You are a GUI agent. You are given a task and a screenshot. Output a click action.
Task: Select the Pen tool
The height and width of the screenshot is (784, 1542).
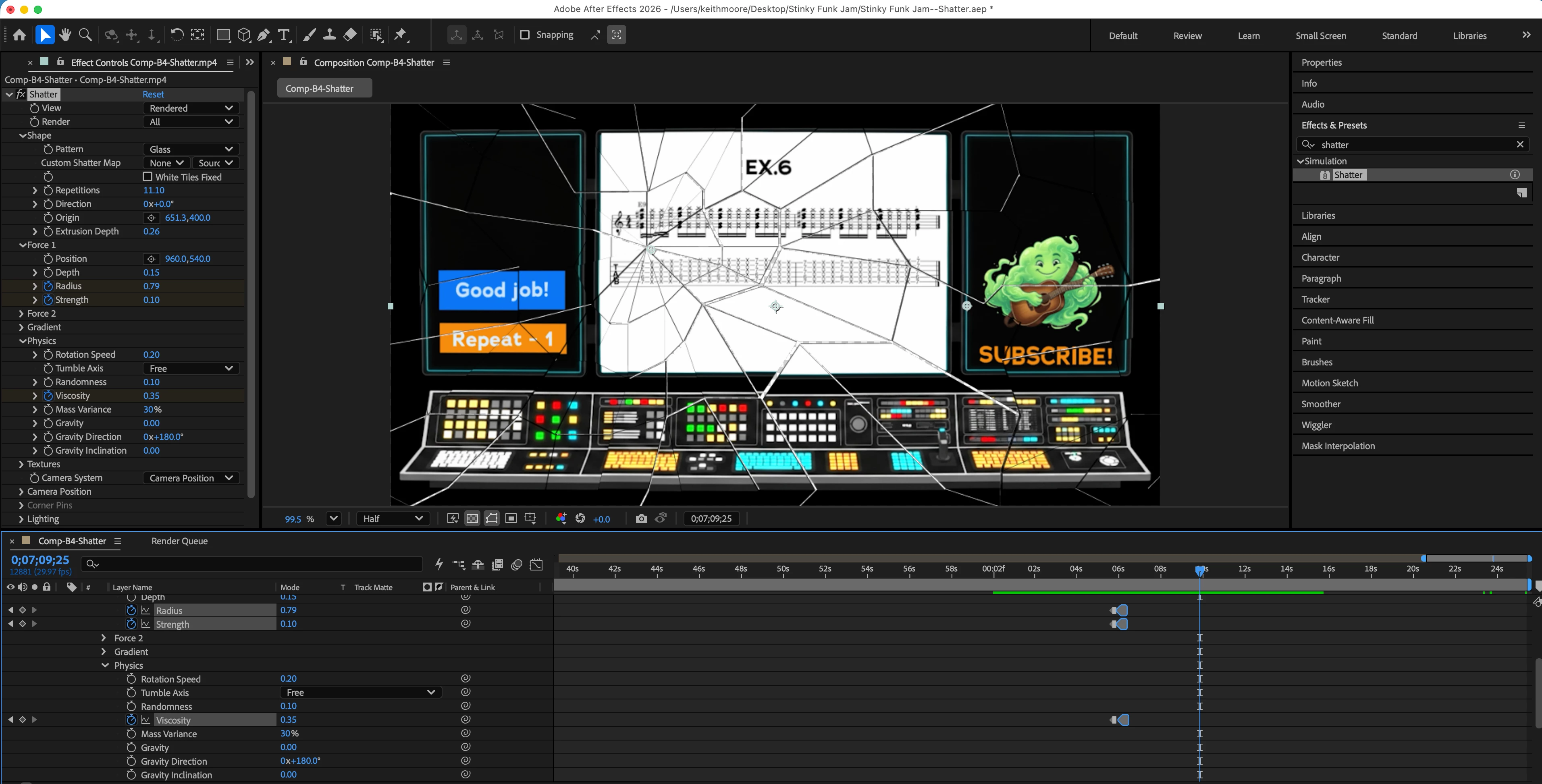[264, 35]
